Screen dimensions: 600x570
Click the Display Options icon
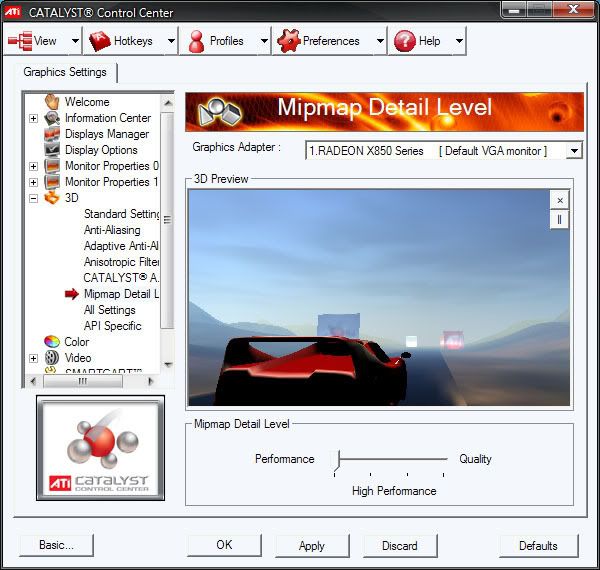(x=52, y=150)
